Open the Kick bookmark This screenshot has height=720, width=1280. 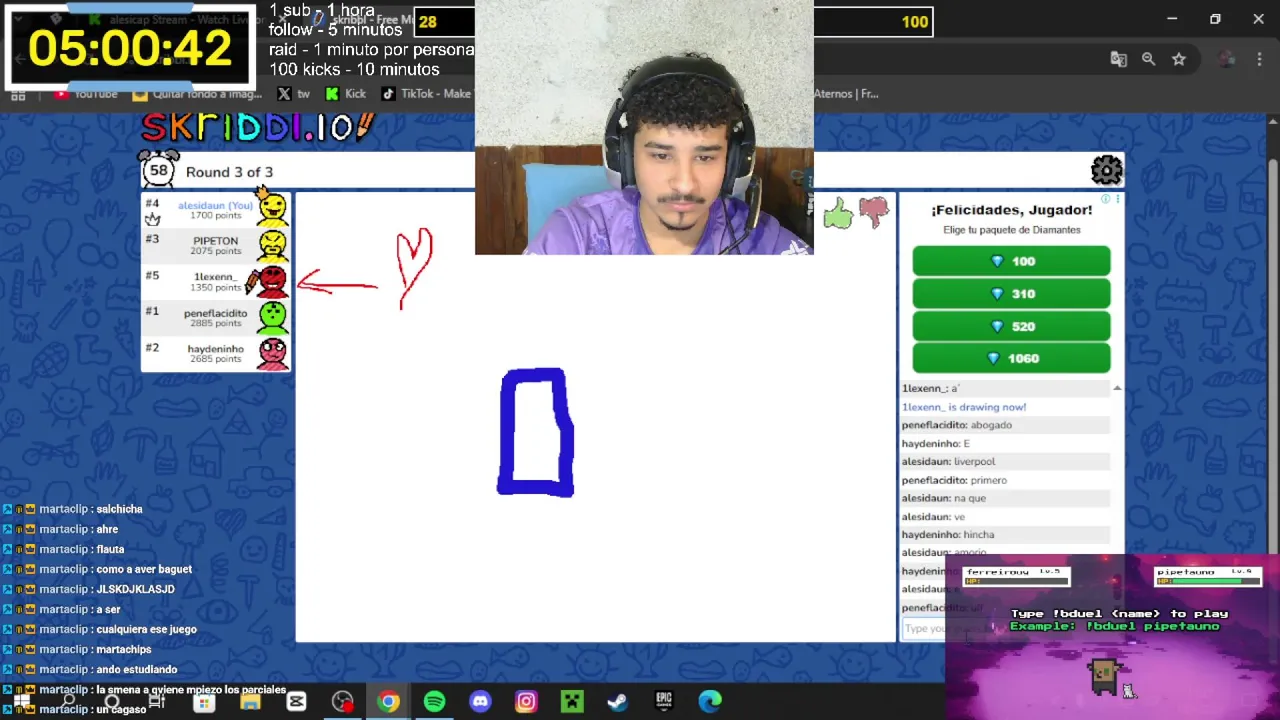point(346,94)
